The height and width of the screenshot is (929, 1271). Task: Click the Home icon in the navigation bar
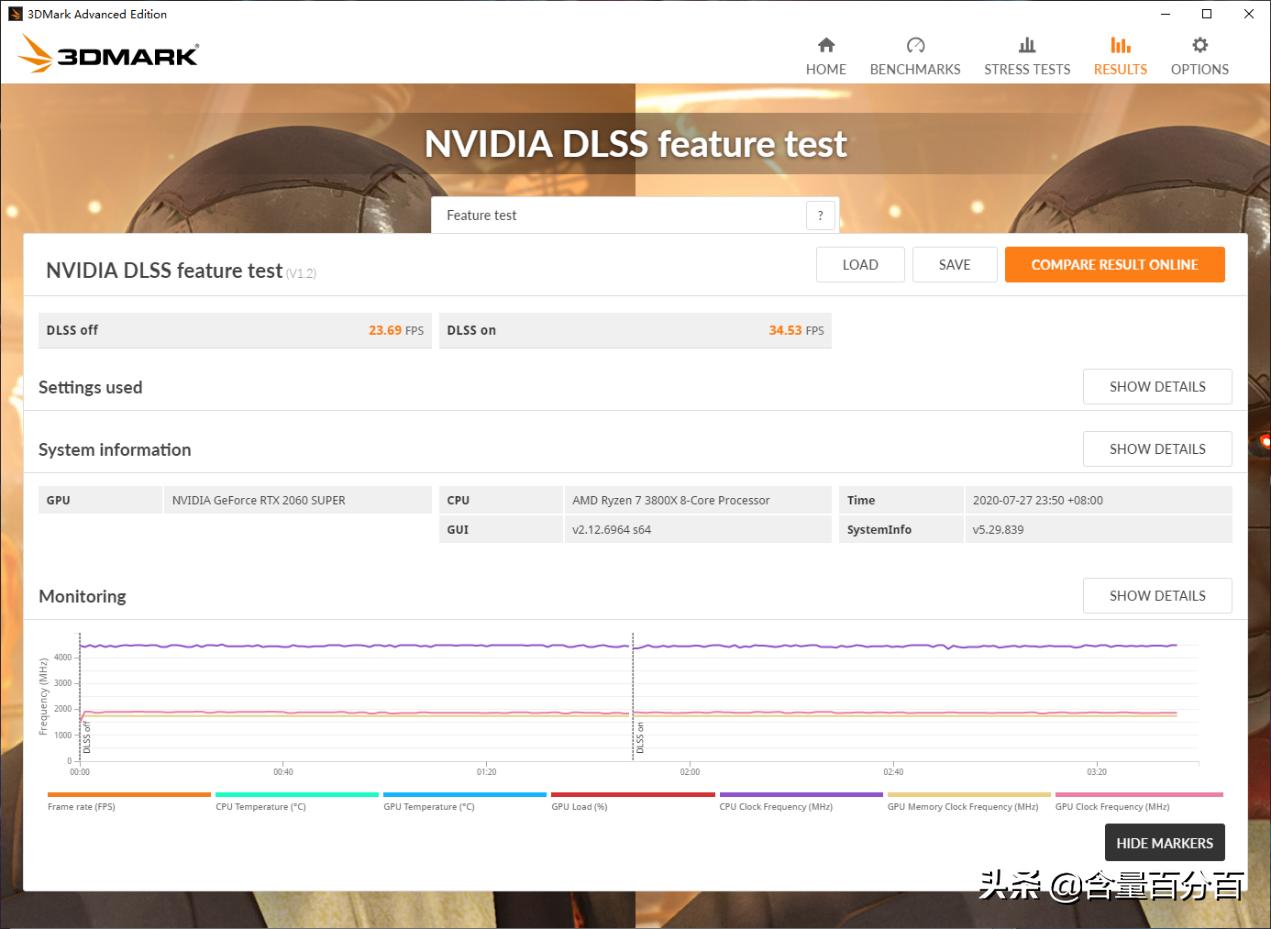pos(825,44)
